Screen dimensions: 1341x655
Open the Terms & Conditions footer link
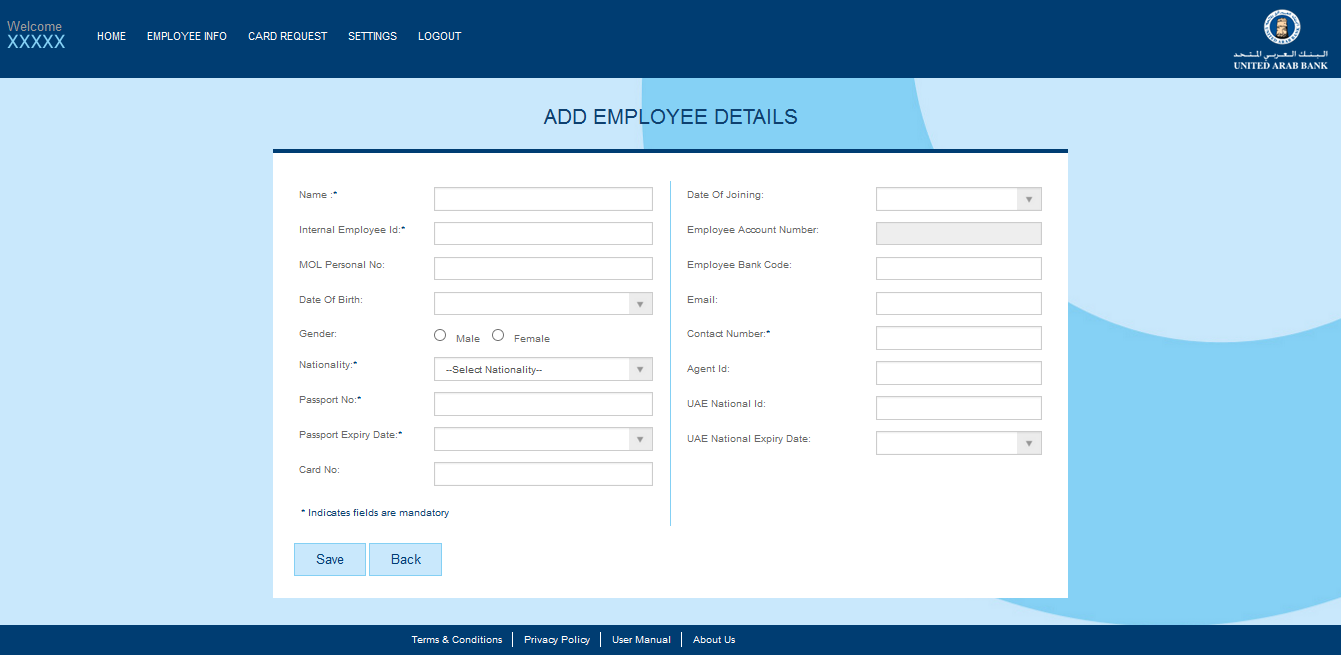click(x=457, y=640)
